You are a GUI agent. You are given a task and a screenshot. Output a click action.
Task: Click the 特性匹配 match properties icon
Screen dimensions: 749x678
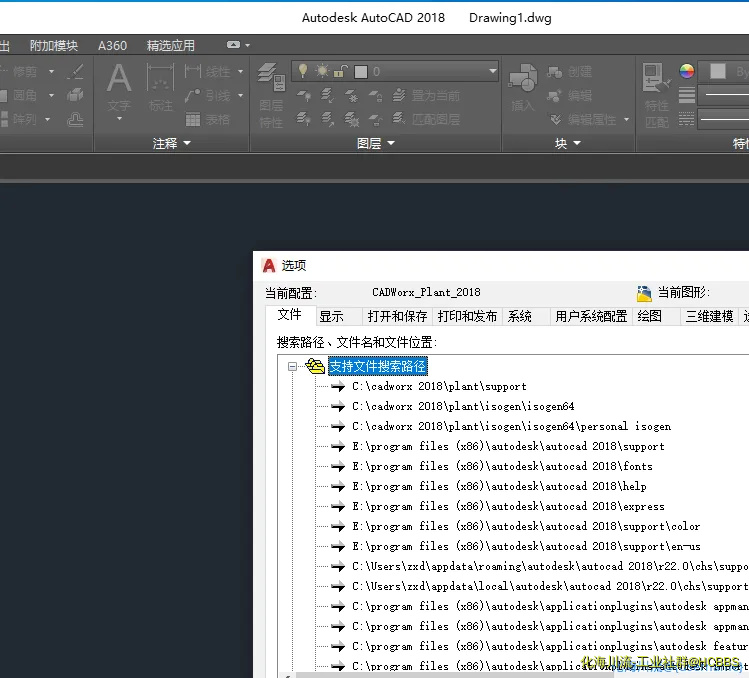coord(656,78)
